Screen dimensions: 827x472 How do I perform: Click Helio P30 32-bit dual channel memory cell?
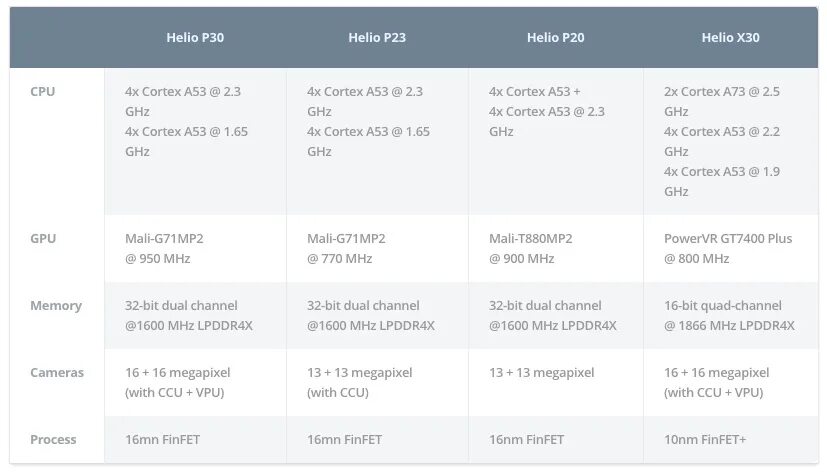click(x=188, y=315)
